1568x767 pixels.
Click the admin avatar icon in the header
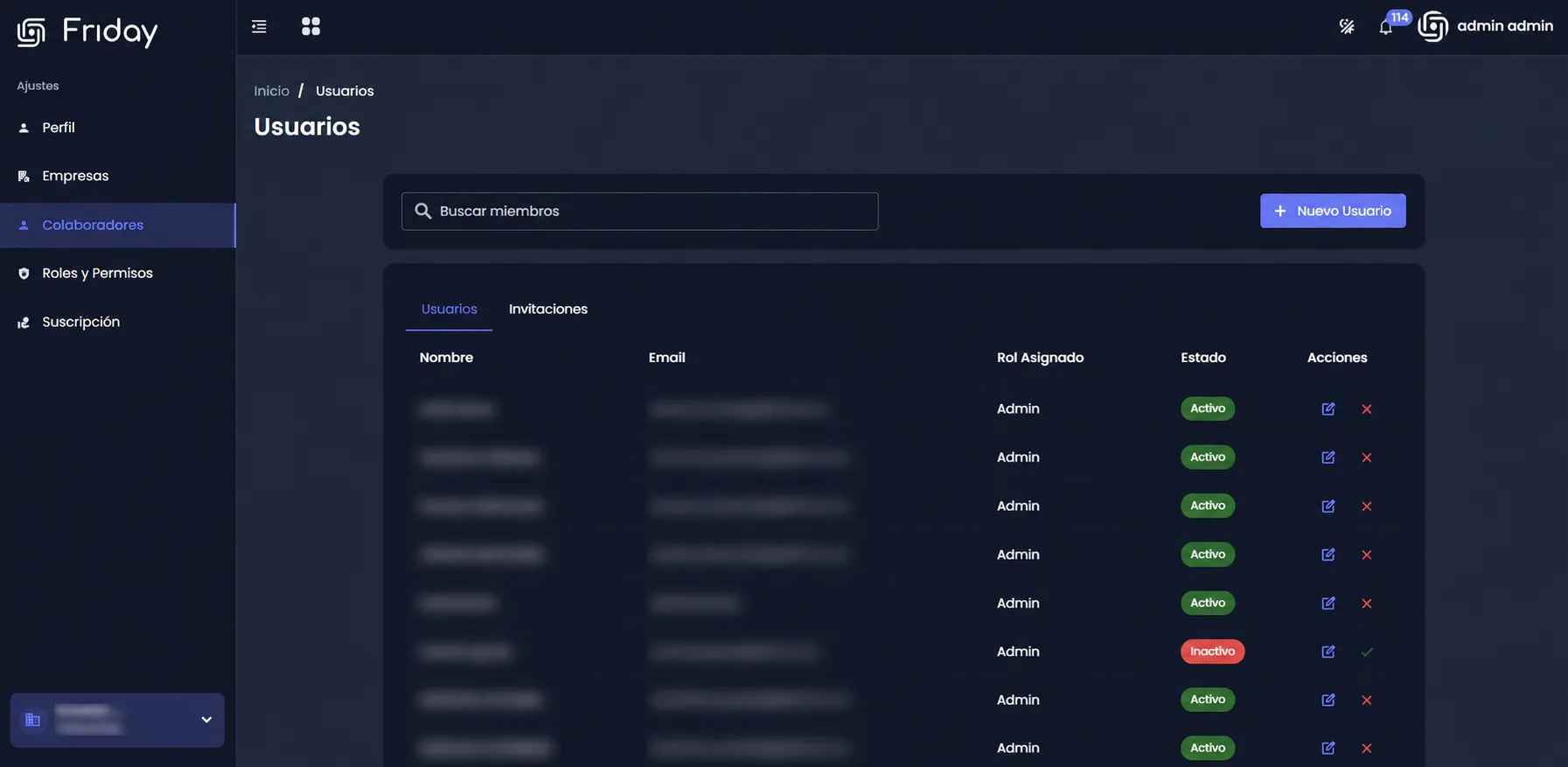1432,26
